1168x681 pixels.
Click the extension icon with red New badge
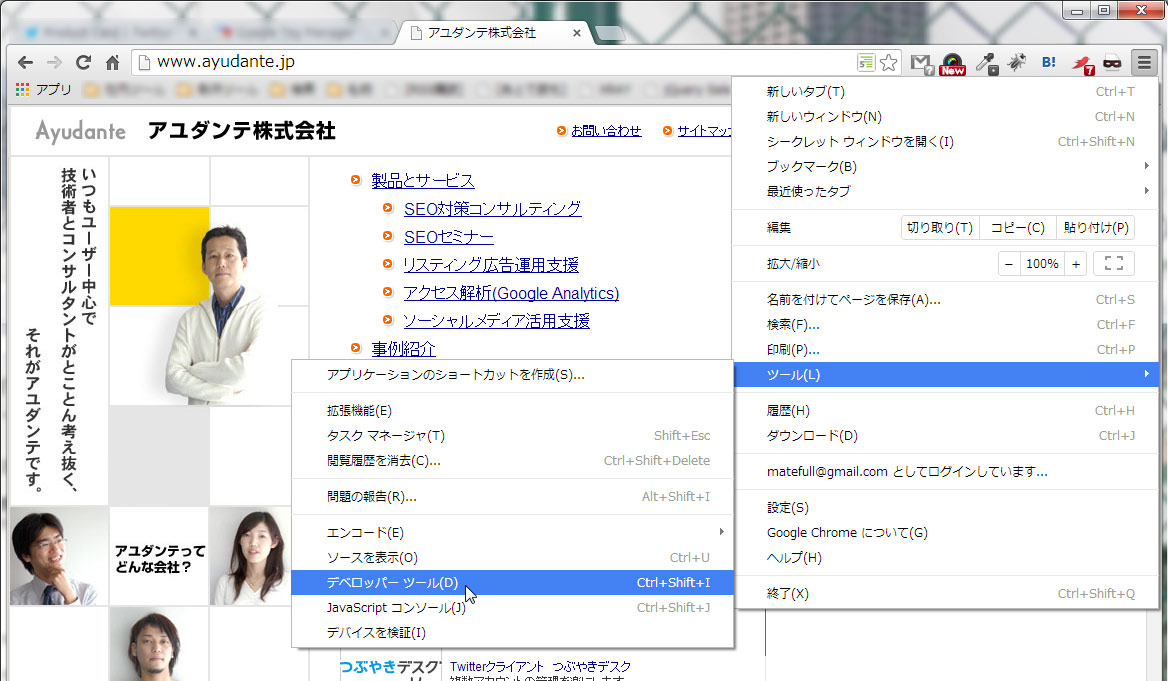coord(953,64)
